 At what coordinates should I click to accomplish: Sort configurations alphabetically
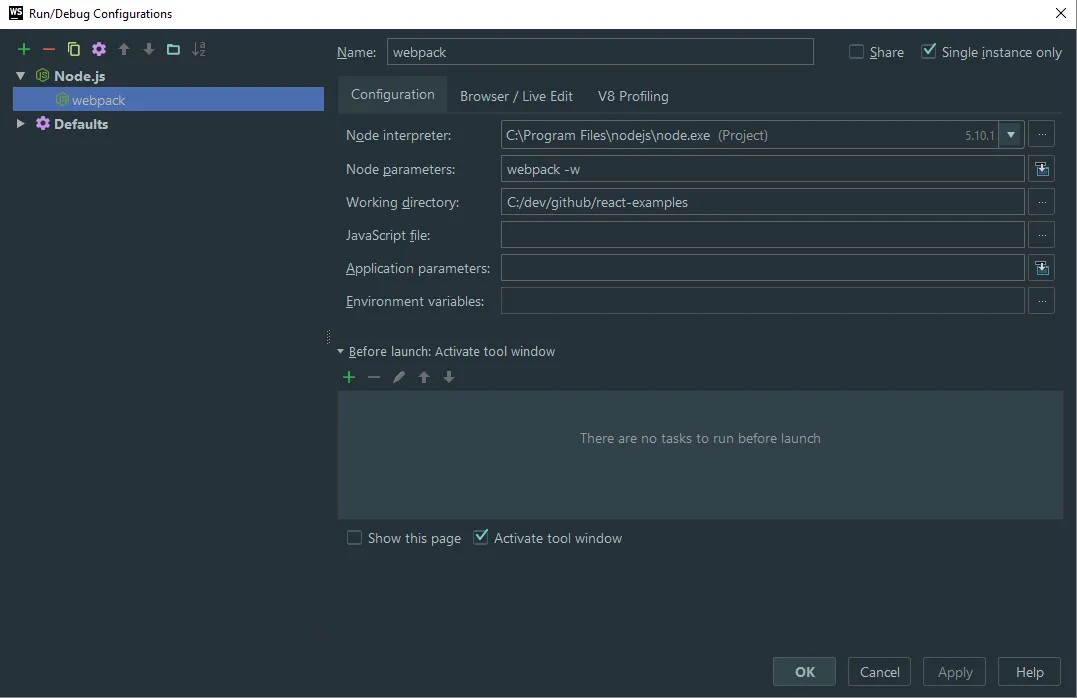[x=199, y=49]
